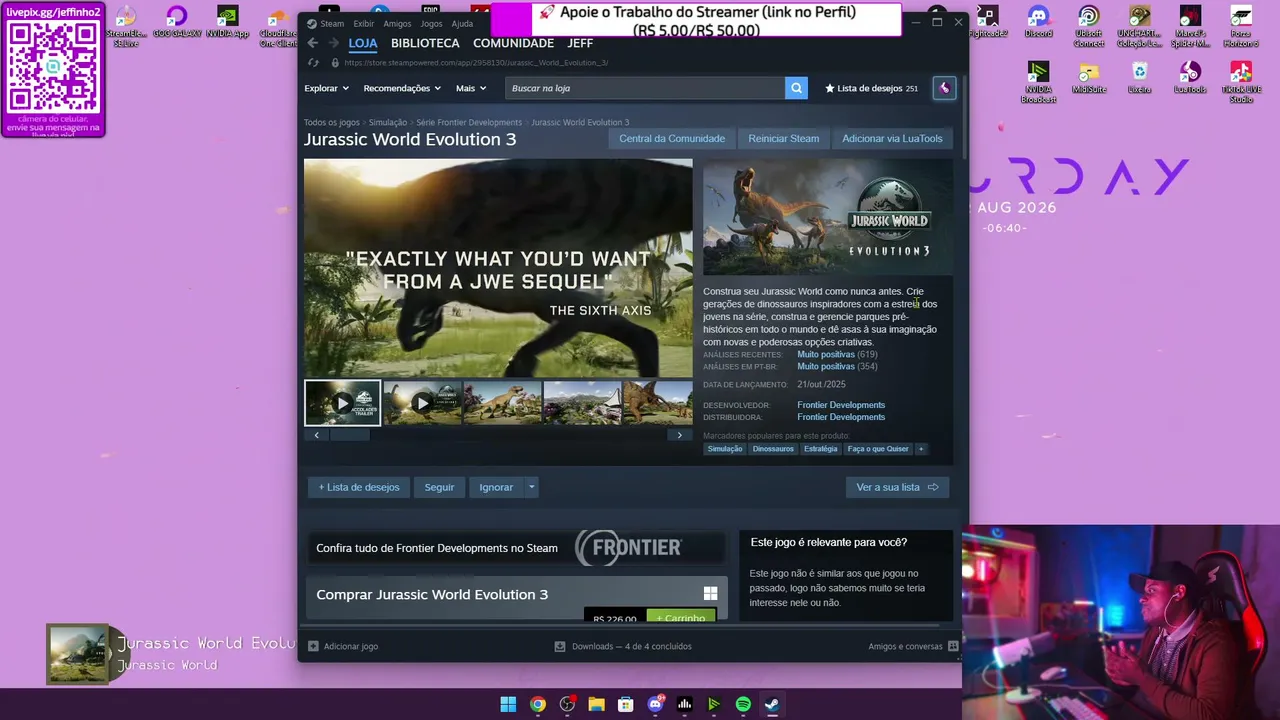
Task: Click the magnifier search button in the store
Action: (796, 88)
